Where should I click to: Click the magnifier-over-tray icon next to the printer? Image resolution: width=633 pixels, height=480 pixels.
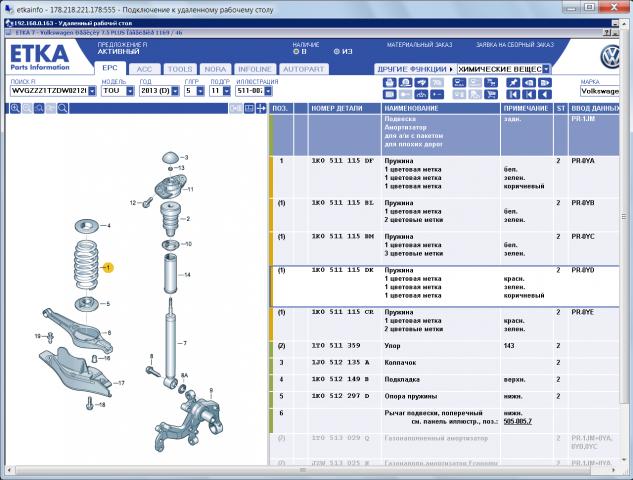click(405, 83)
